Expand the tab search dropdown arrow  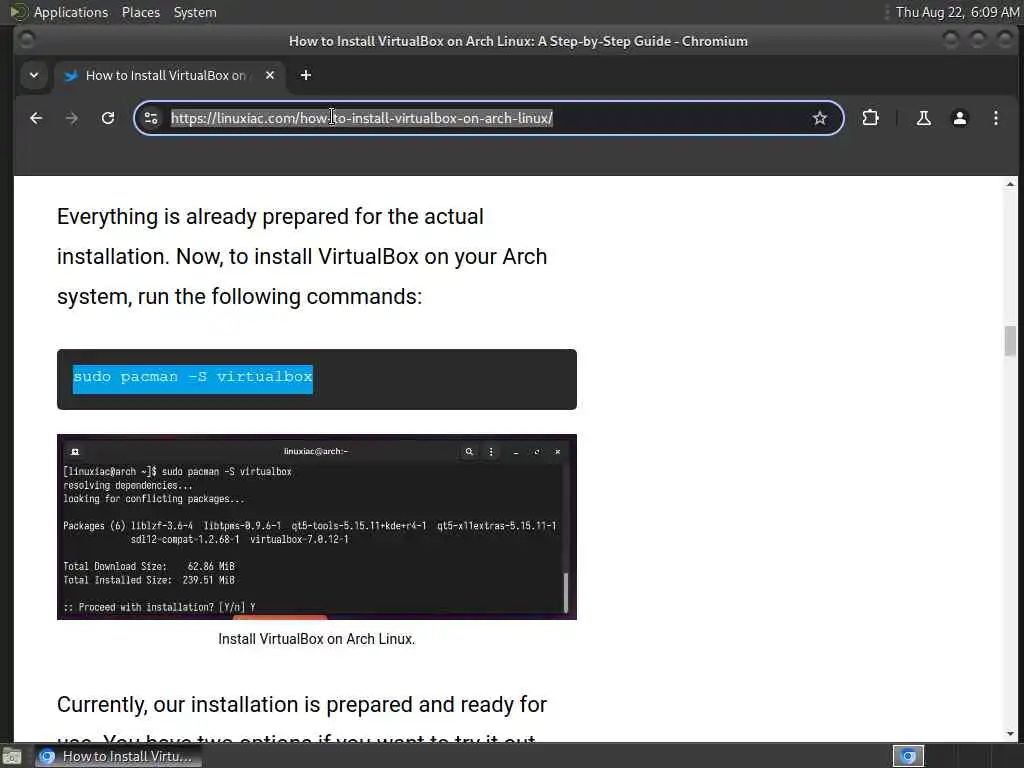click(34, 76)
